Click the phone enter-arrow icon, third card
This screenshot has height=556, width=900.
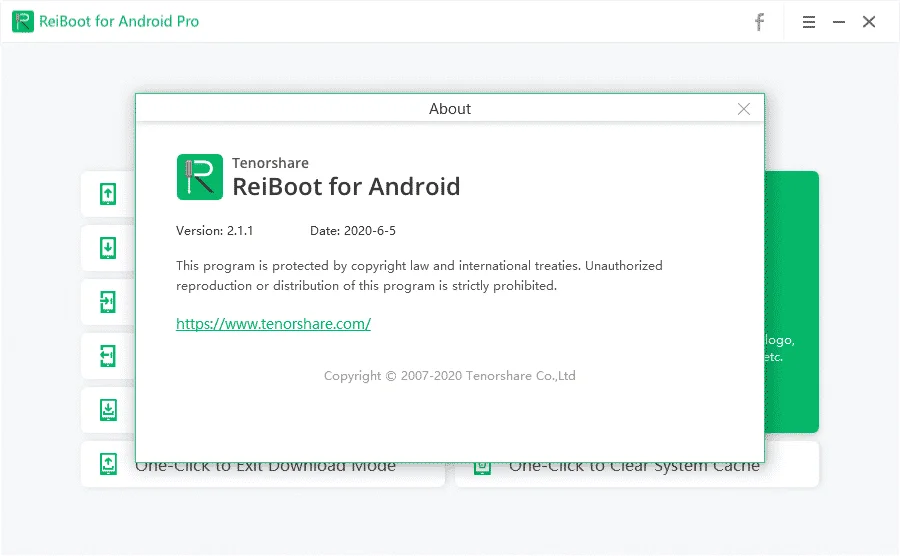(108, 302)
